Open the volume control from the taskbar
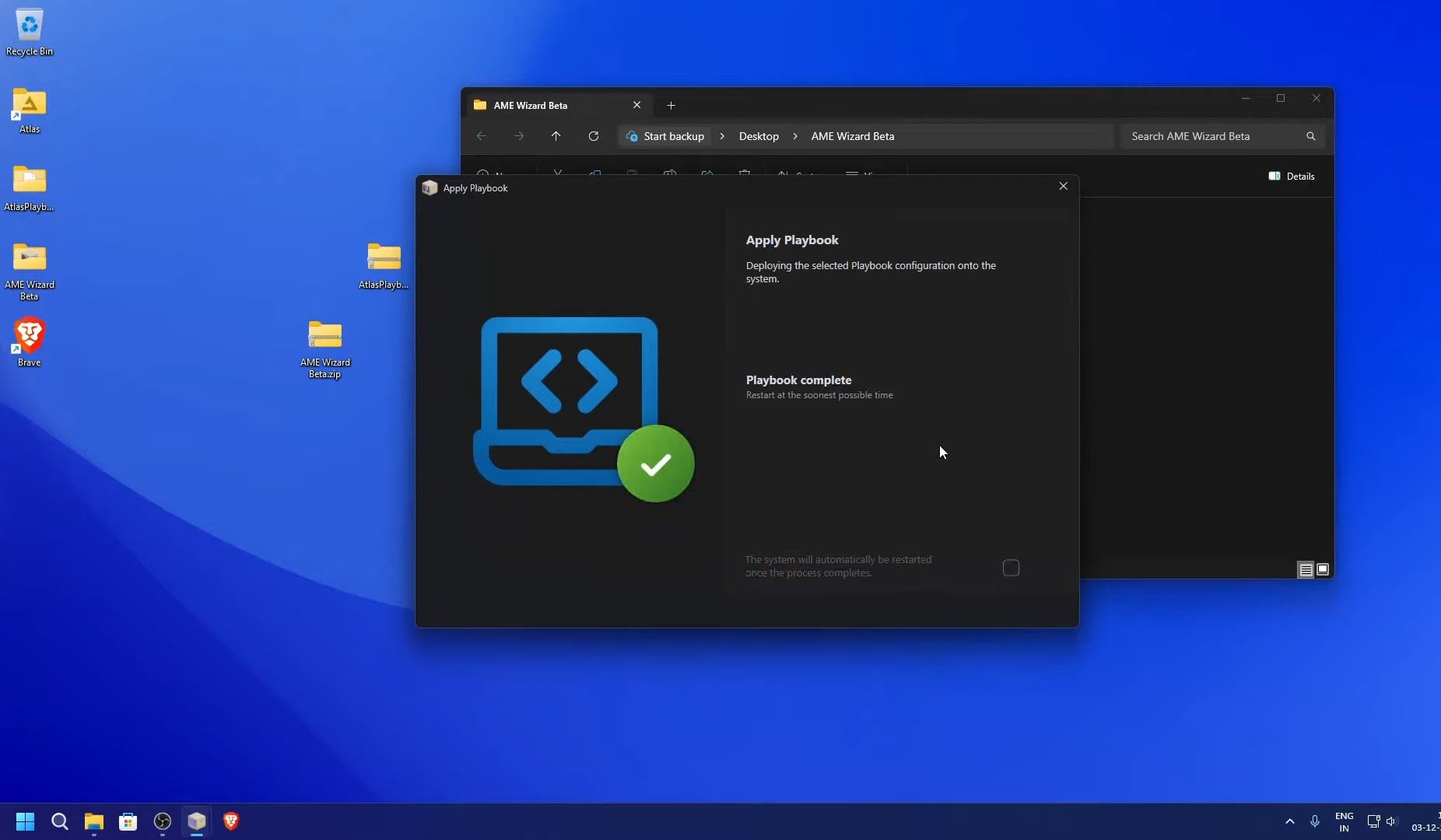Viewport: 1441px width, 840px height. (x=1392, y=821)
